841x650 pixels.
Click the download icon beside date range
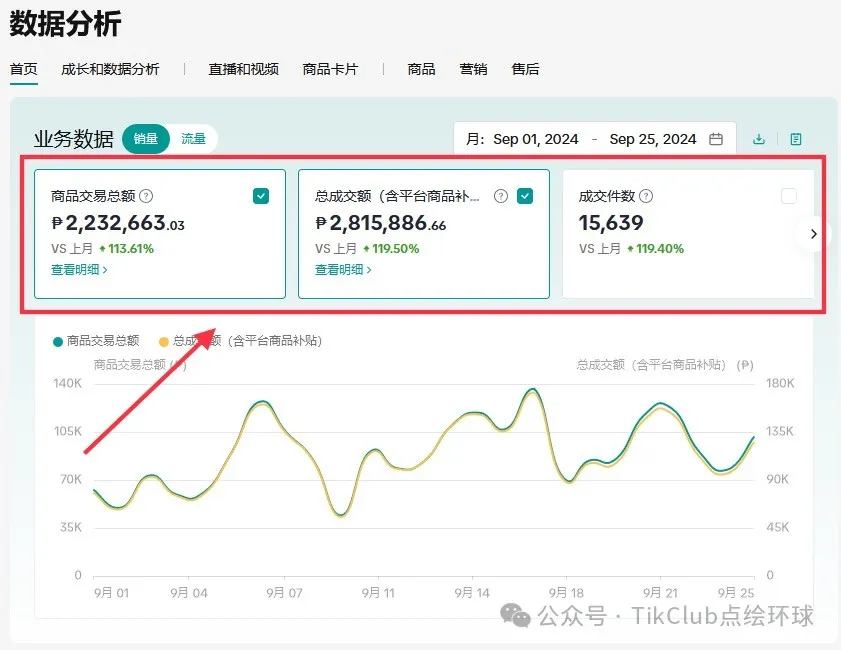click(x=759, y=139)
